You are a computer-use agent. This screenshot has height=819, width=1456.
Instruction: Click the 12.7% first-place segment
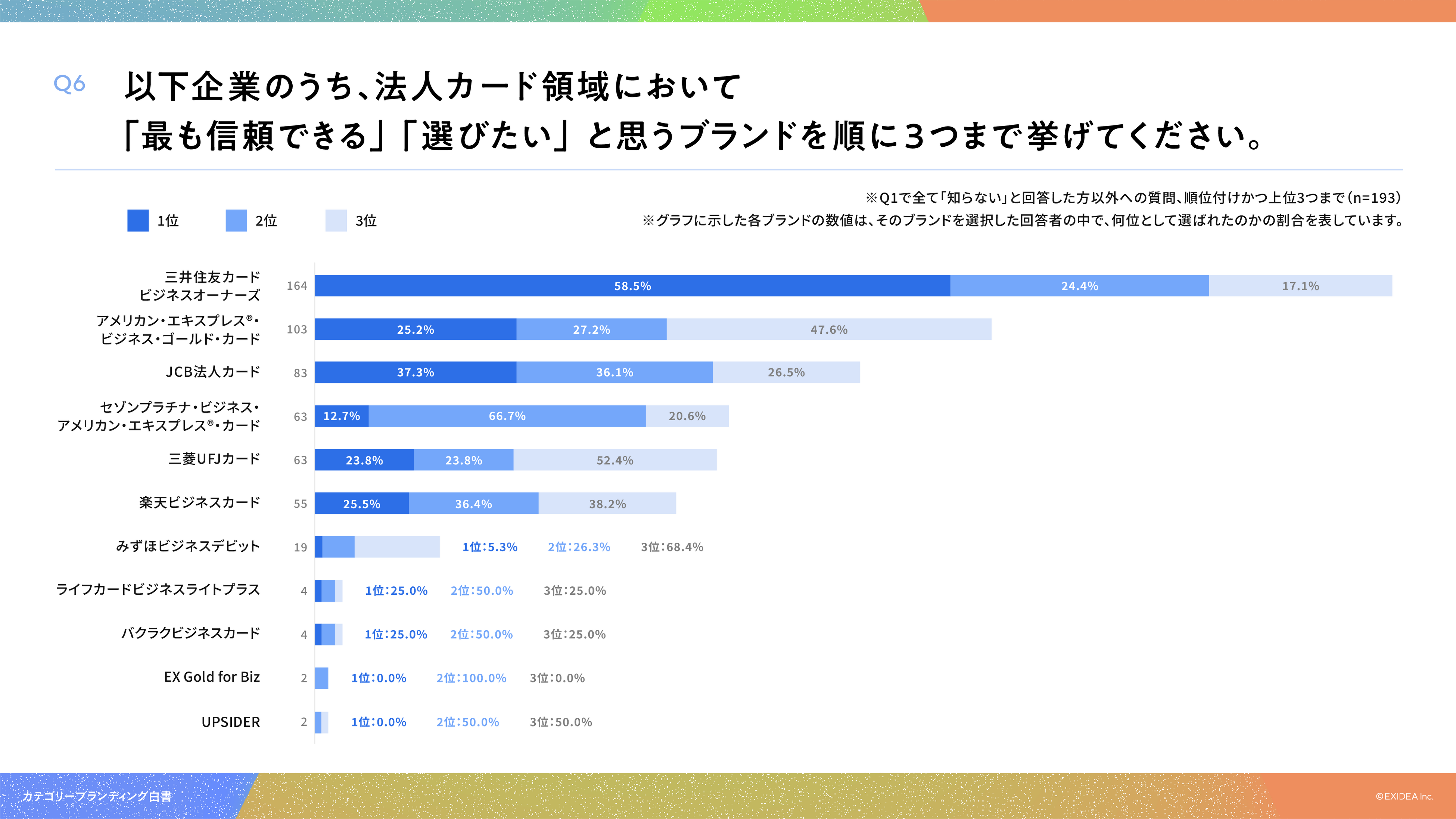pos(341,416)
